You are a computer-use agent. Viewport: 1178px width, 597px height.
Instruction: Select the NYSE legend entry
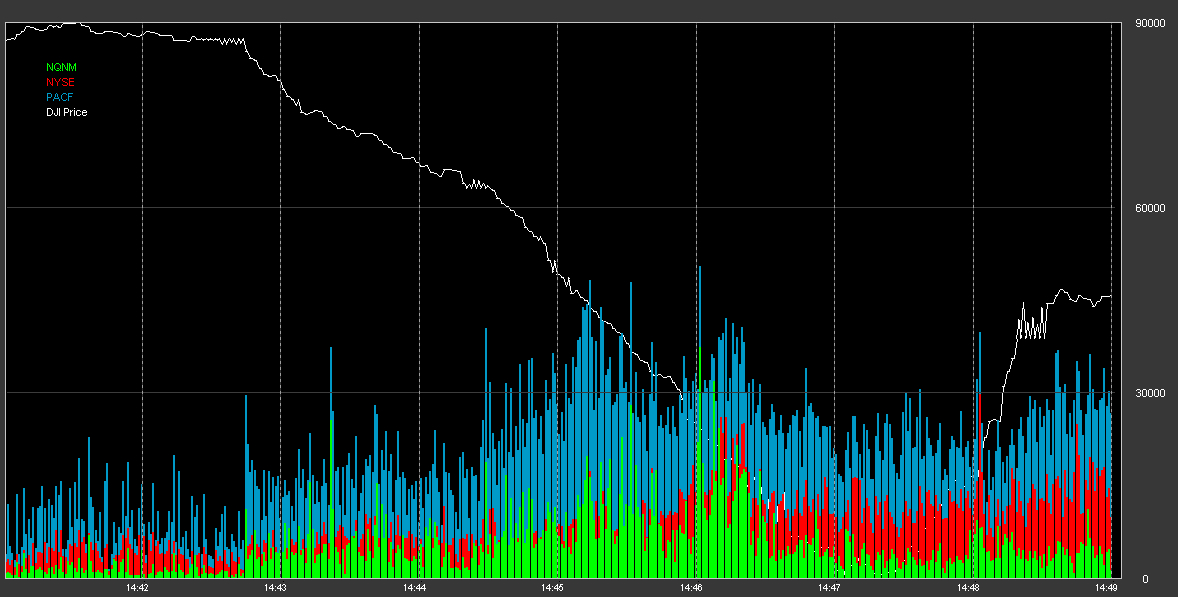pos(60,82)
